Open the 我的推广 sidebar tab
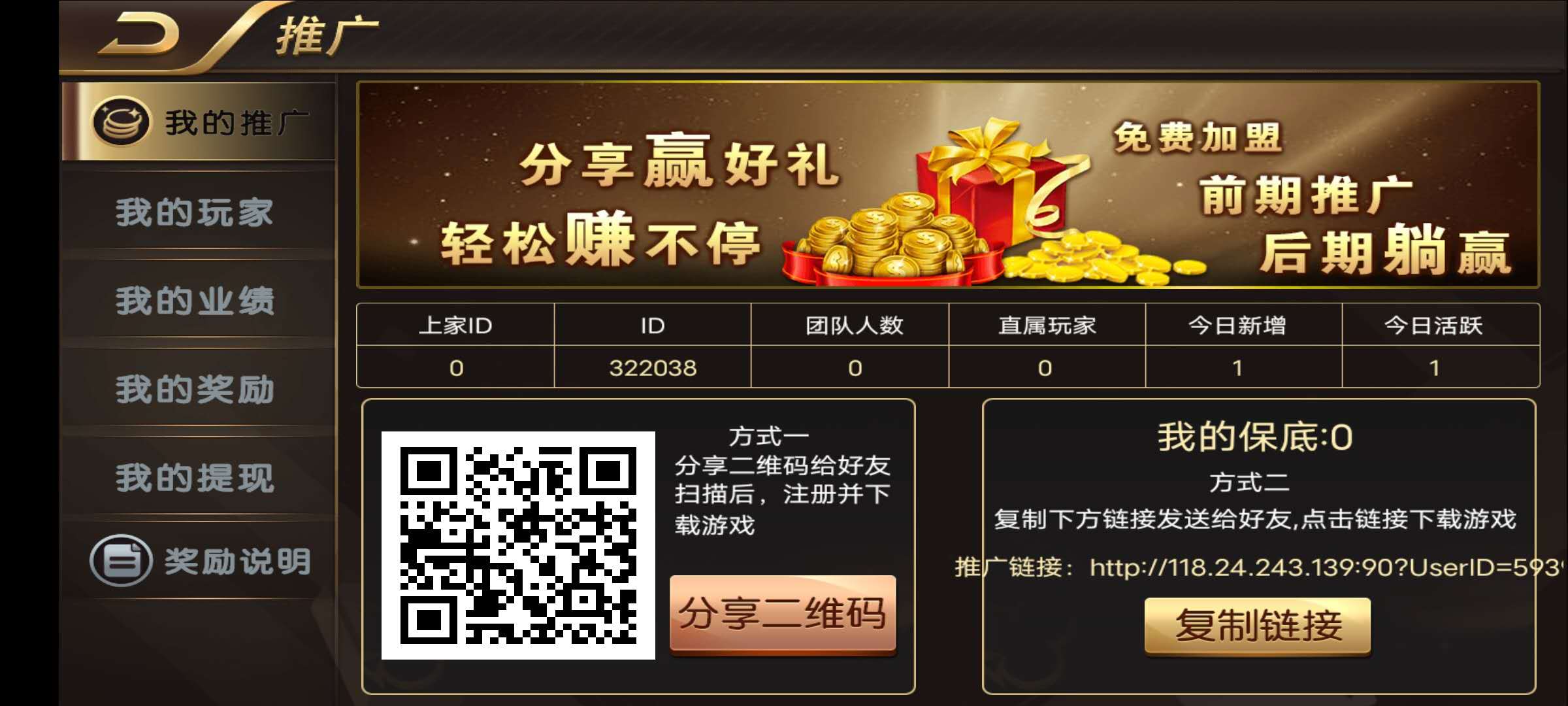The height and width of the screenshot is (706, 1568). (199, 122)
